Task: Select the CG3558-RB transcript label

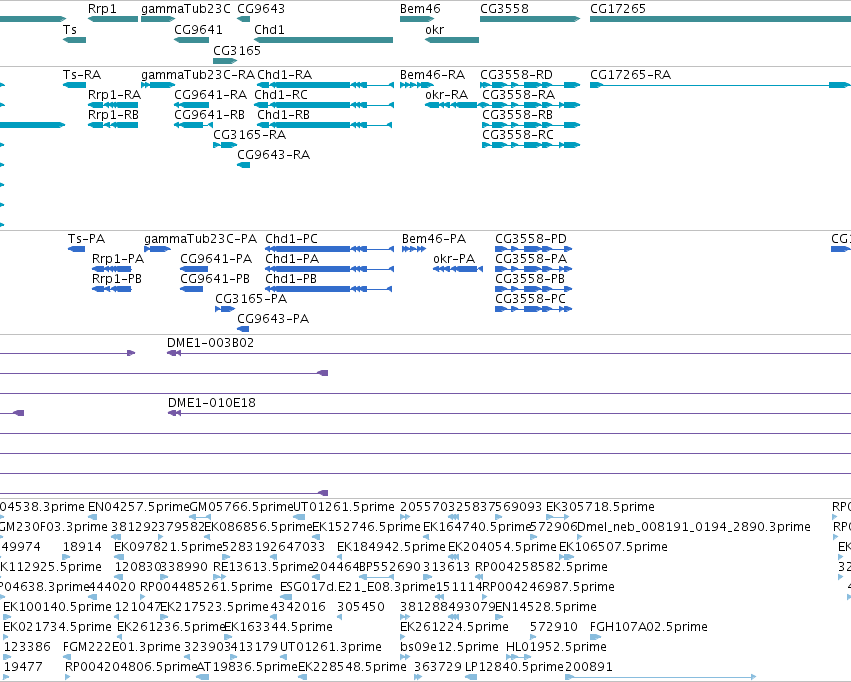Action: [x=517, y=115]
